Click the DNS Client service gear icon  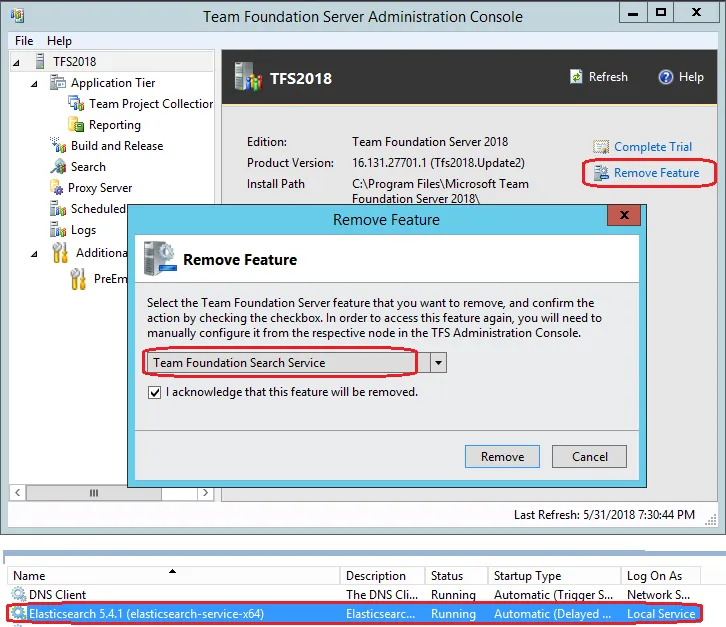19,594
